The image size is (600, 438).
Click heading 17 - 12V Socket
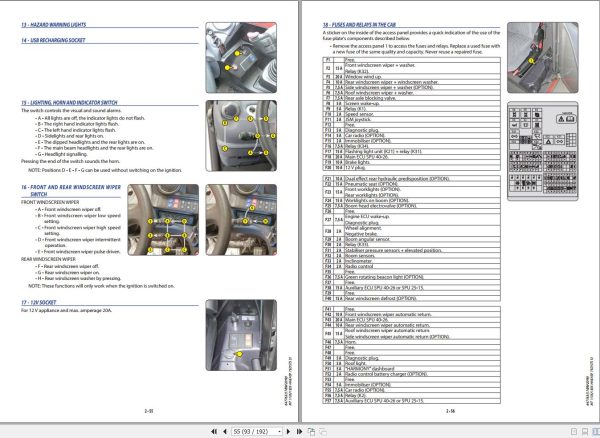39,302
